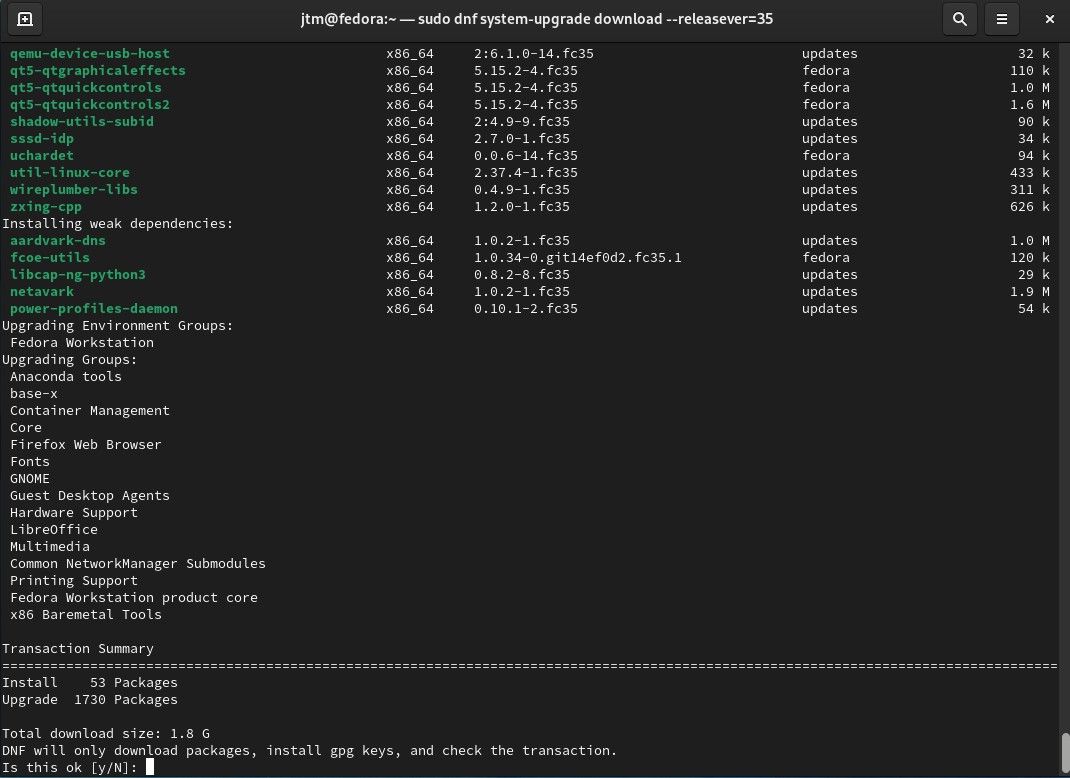1070x778 pixels.
Task: Click the 'LibreOffice' group line
Action: point(53,530)
